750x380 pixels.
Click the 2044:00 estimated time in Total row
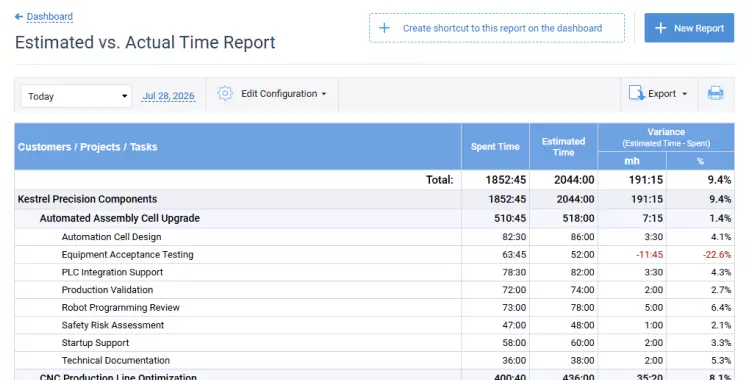click(574, 180)
